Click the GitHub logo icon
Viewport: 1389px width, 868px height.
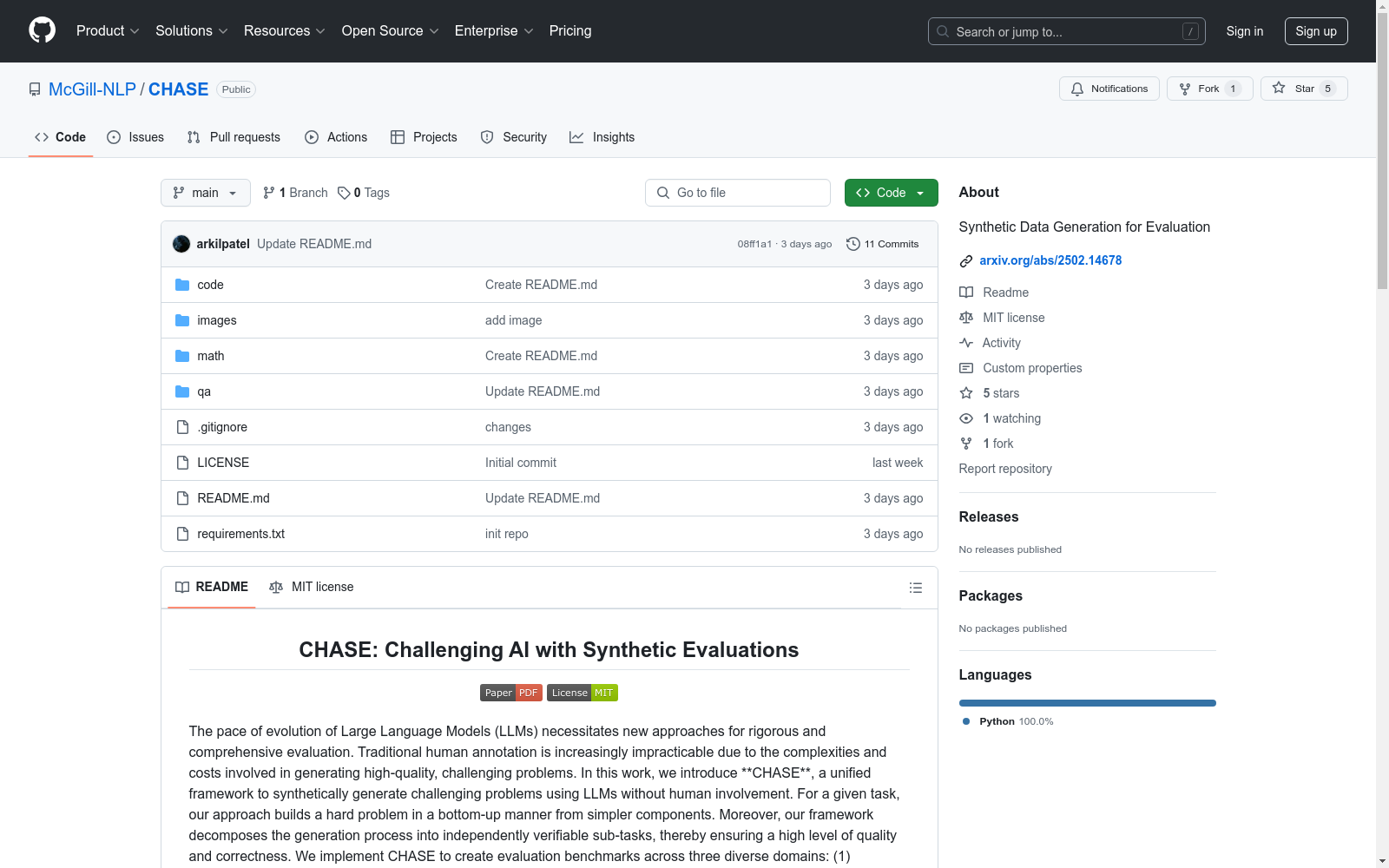click(42, 30)
